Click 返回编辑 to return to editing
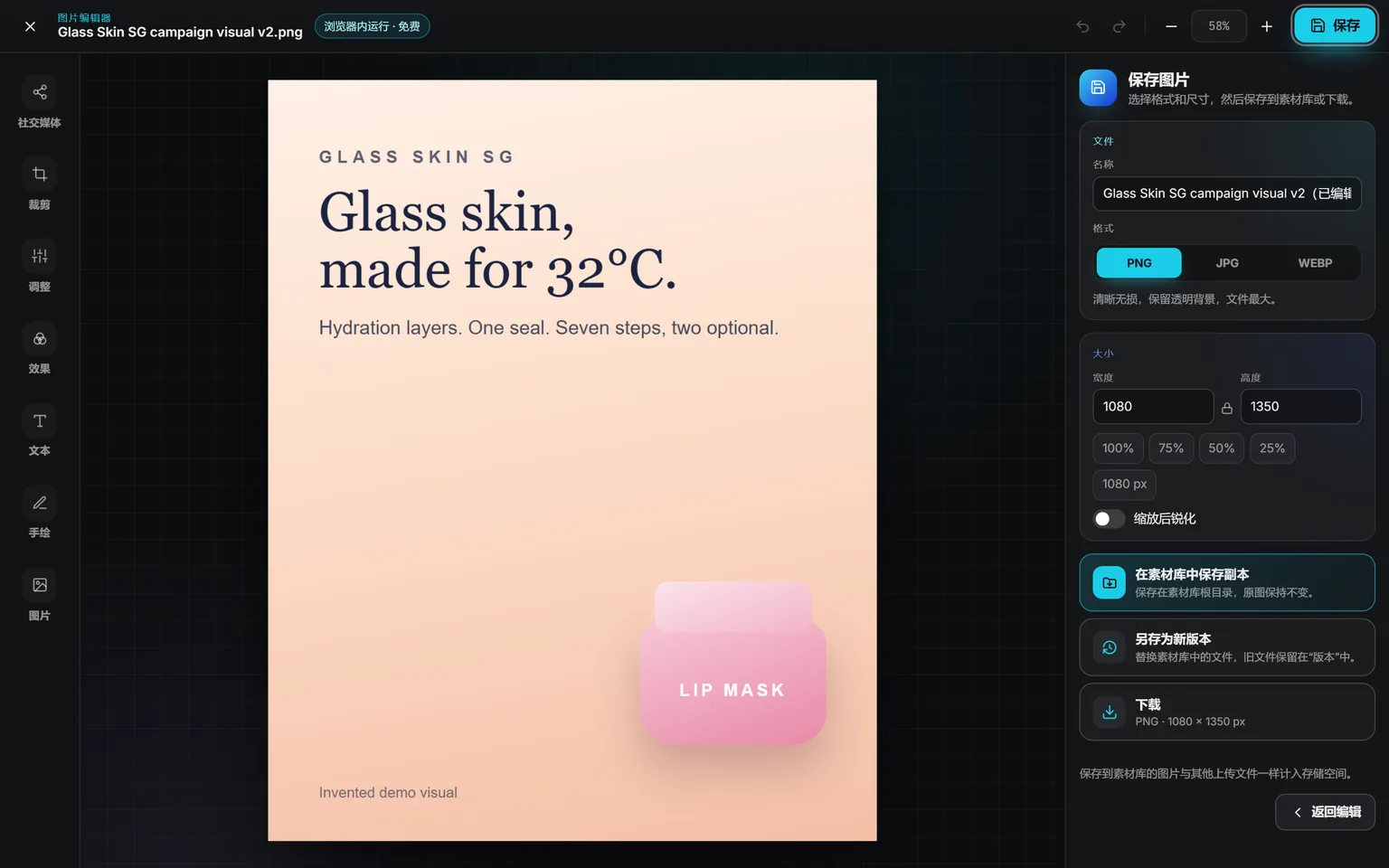The image size is (1389, 868). (1325, 812)
